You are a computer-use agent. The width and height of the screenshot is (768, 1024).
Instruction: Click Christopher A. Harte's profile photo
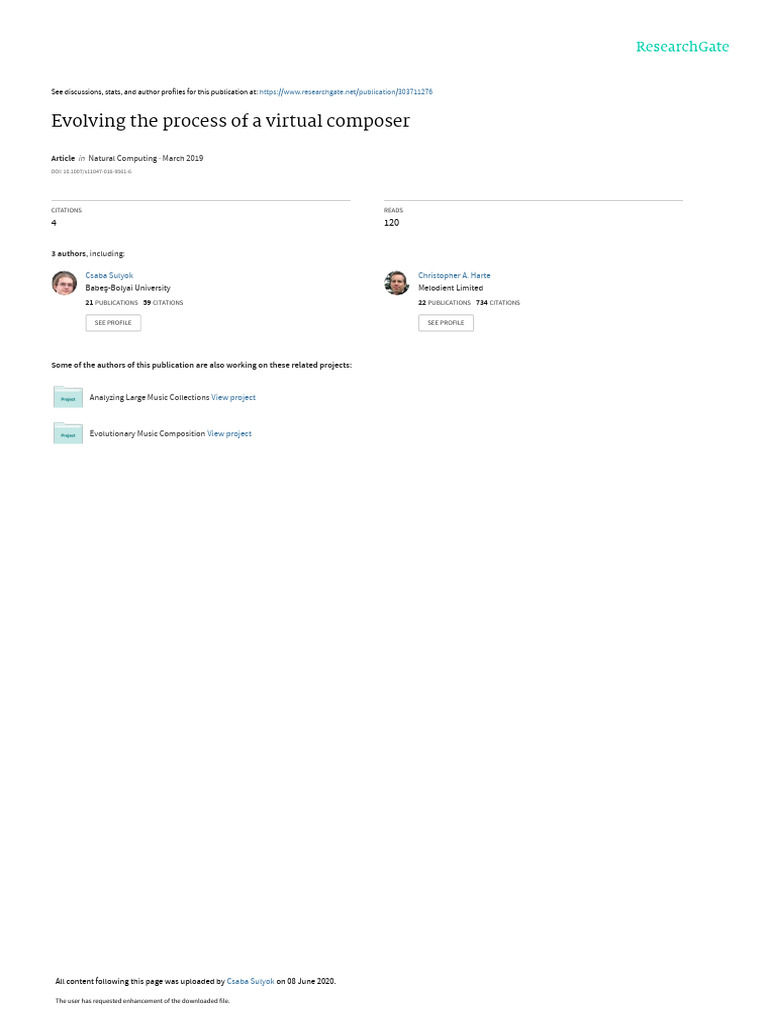pos(397,283)
